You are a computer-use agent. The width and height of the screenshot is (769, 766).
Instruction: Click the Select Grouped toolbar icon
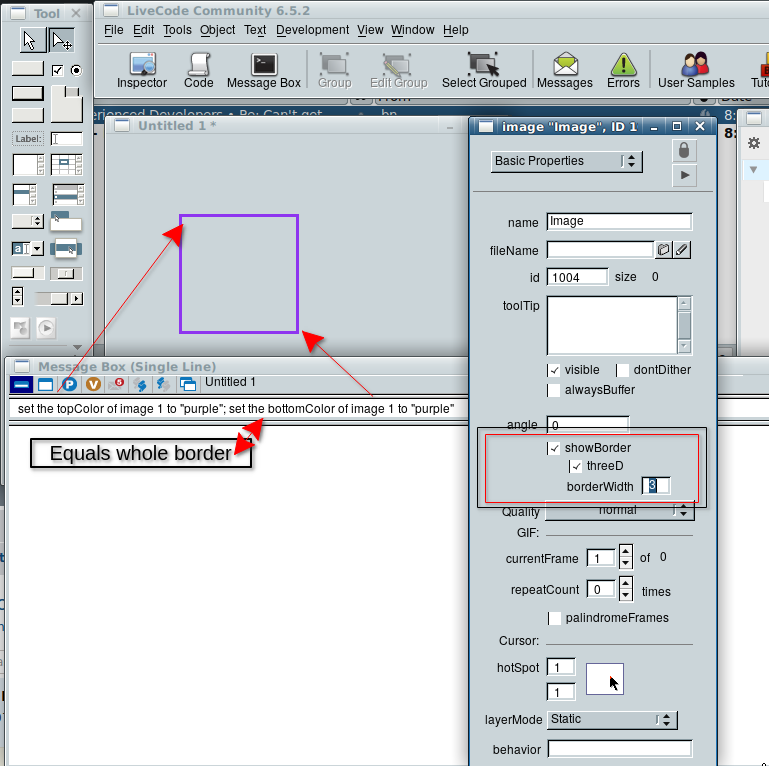(x=485, y=69)
